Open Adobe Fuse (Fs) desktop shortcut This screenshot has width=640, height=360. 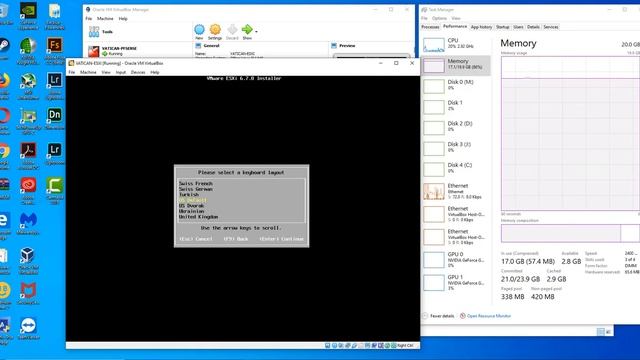point(55,51)
